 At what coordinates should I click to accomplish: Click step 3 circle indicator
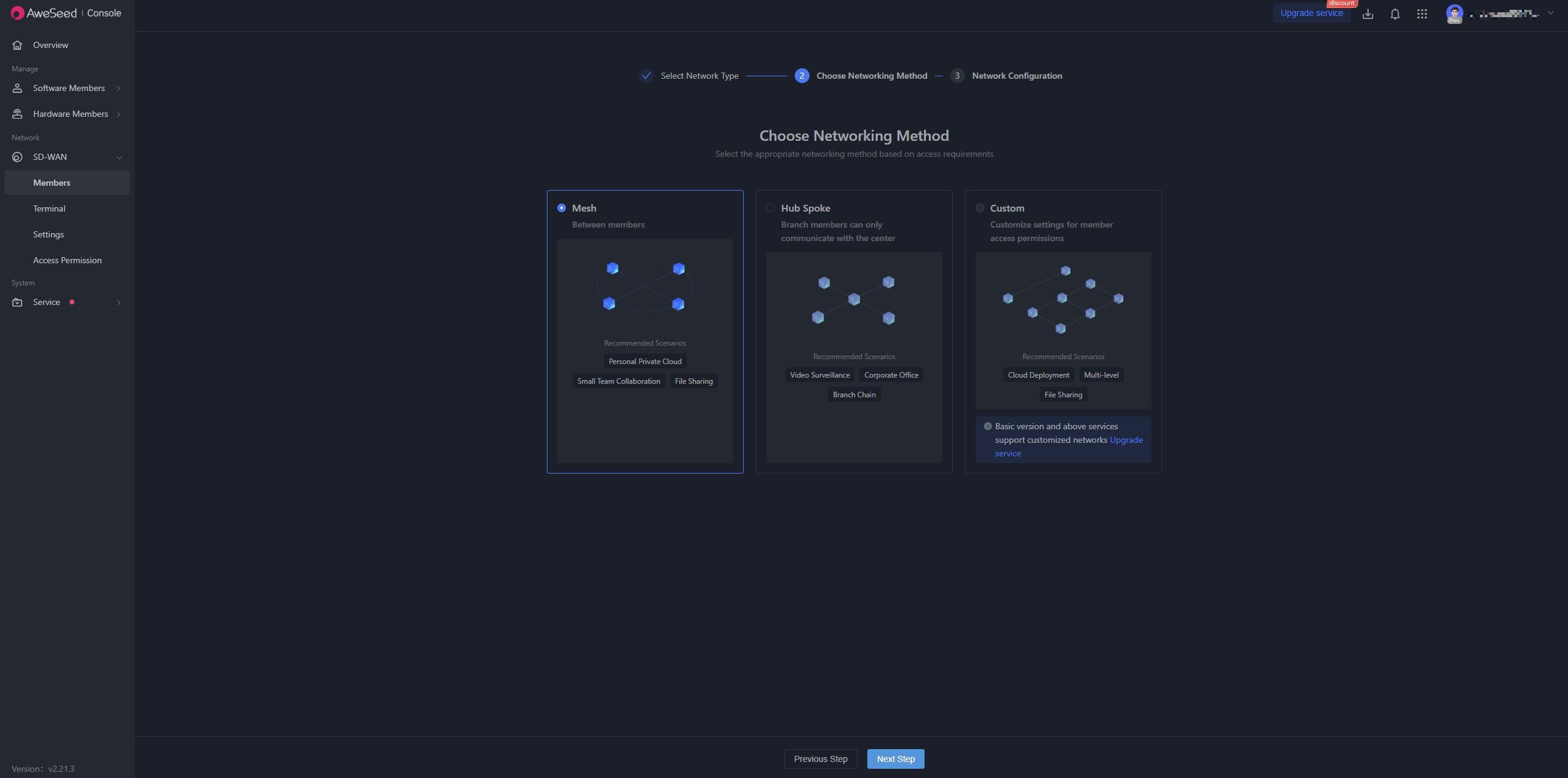coord(957,76)
